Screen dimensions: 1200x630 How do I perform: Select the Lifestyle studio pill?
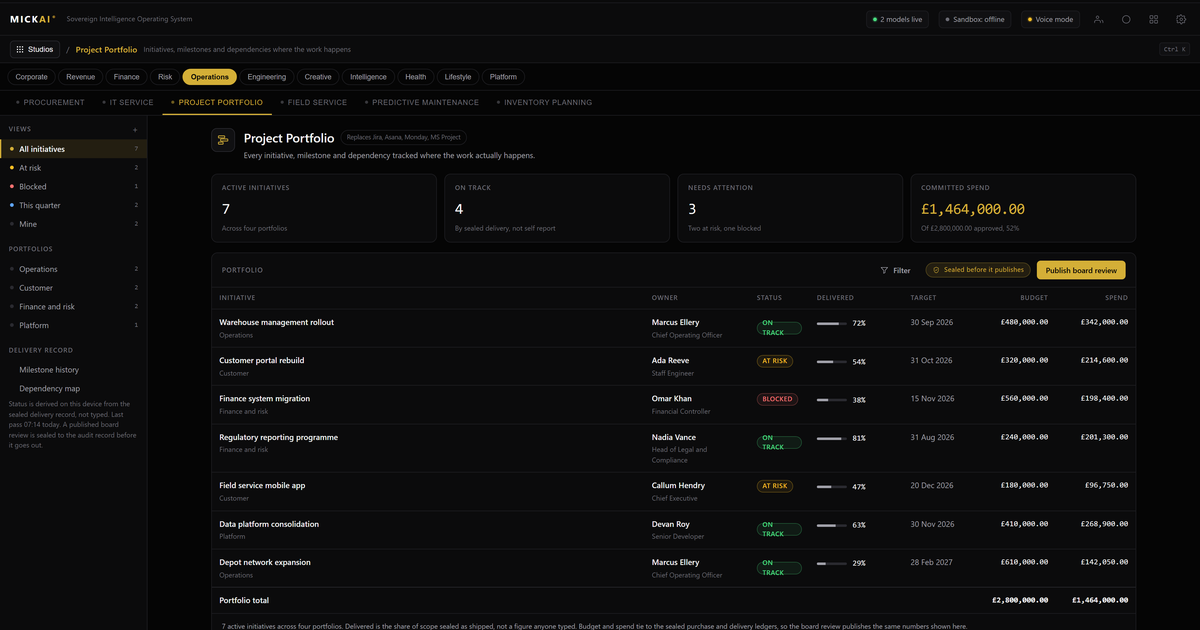(x=458, y=77)
